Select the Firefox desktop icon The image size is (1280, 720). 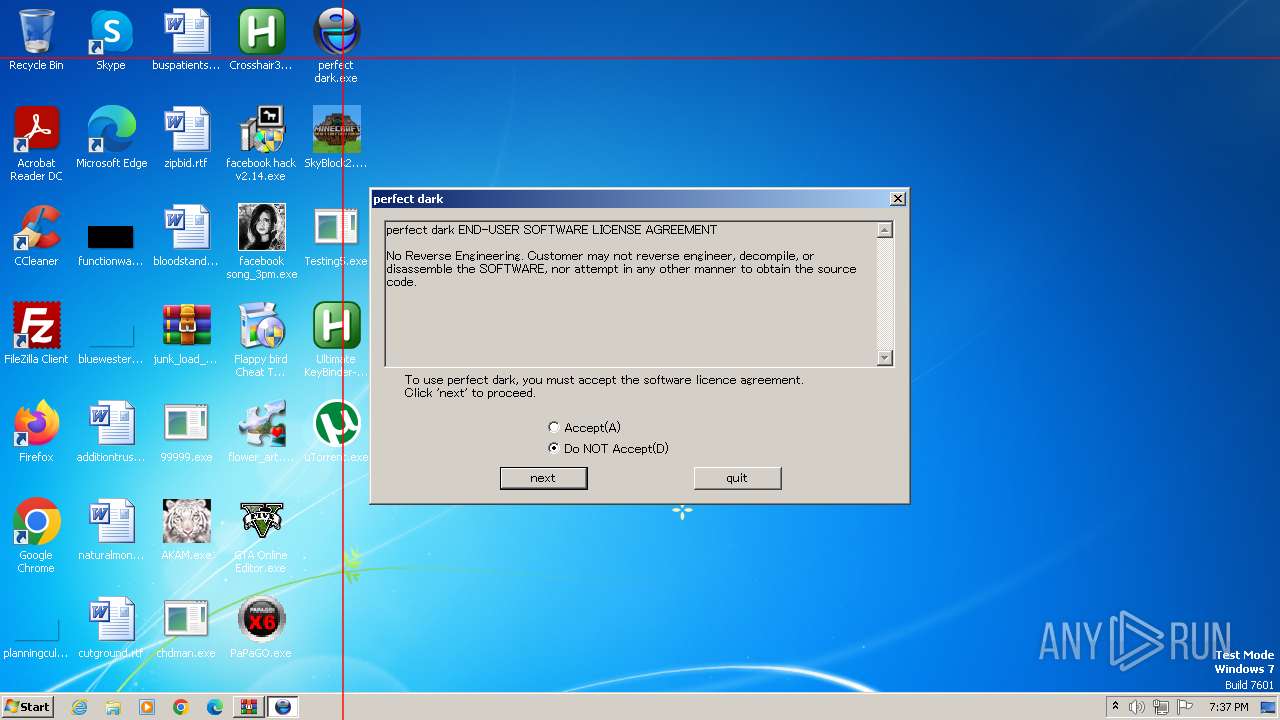tap(36, 432)
